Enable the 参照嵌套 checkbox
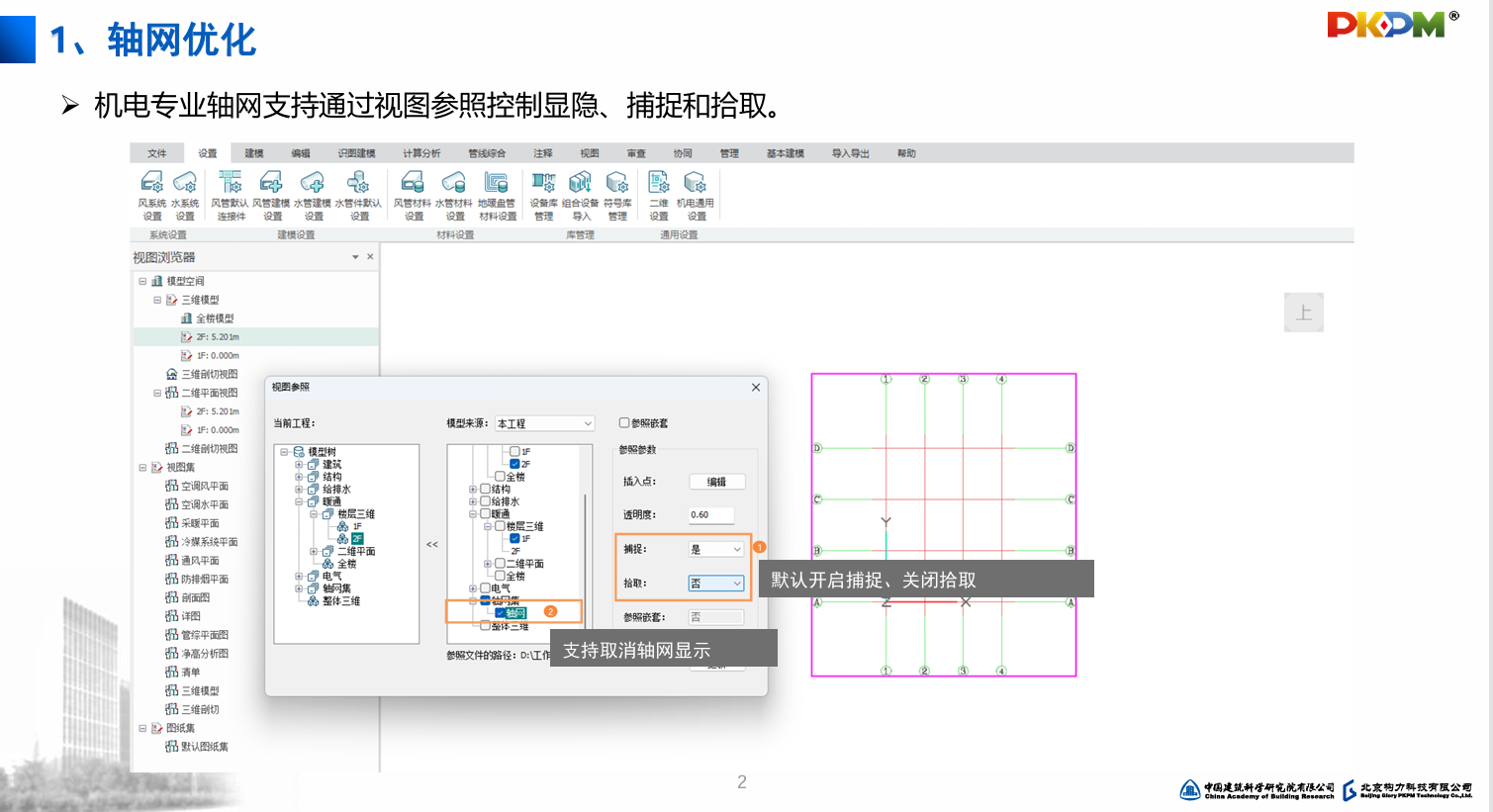1493x812 pixels. point(624,423)
